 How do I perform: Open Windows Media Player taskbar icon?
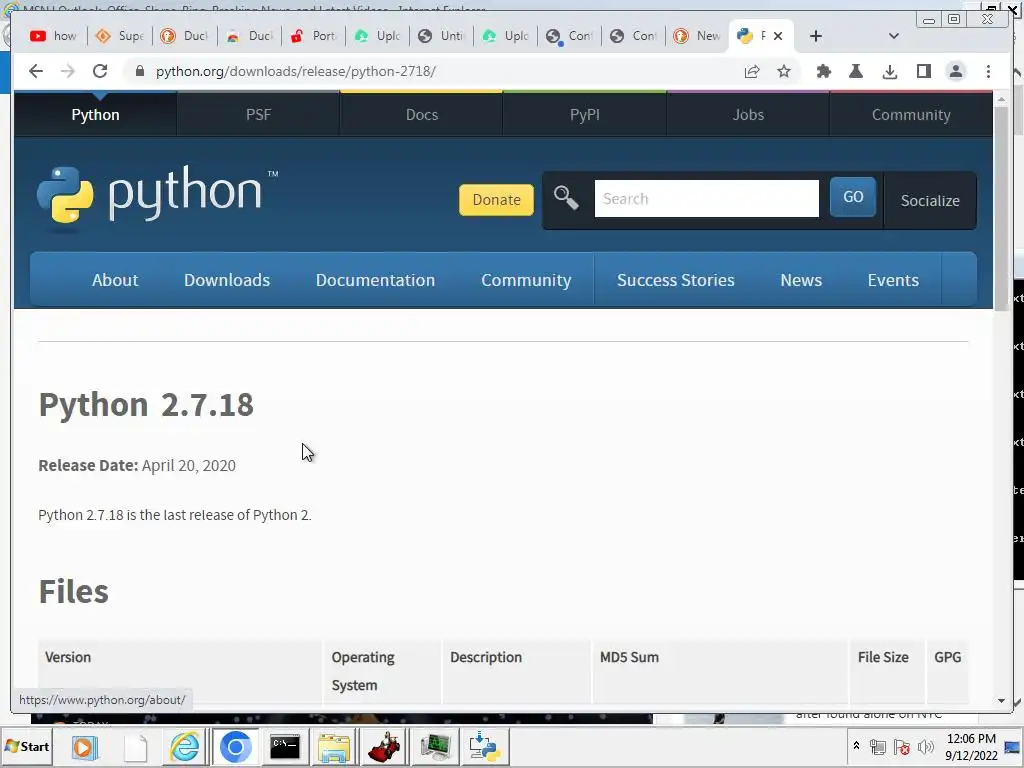coord(84,746)
